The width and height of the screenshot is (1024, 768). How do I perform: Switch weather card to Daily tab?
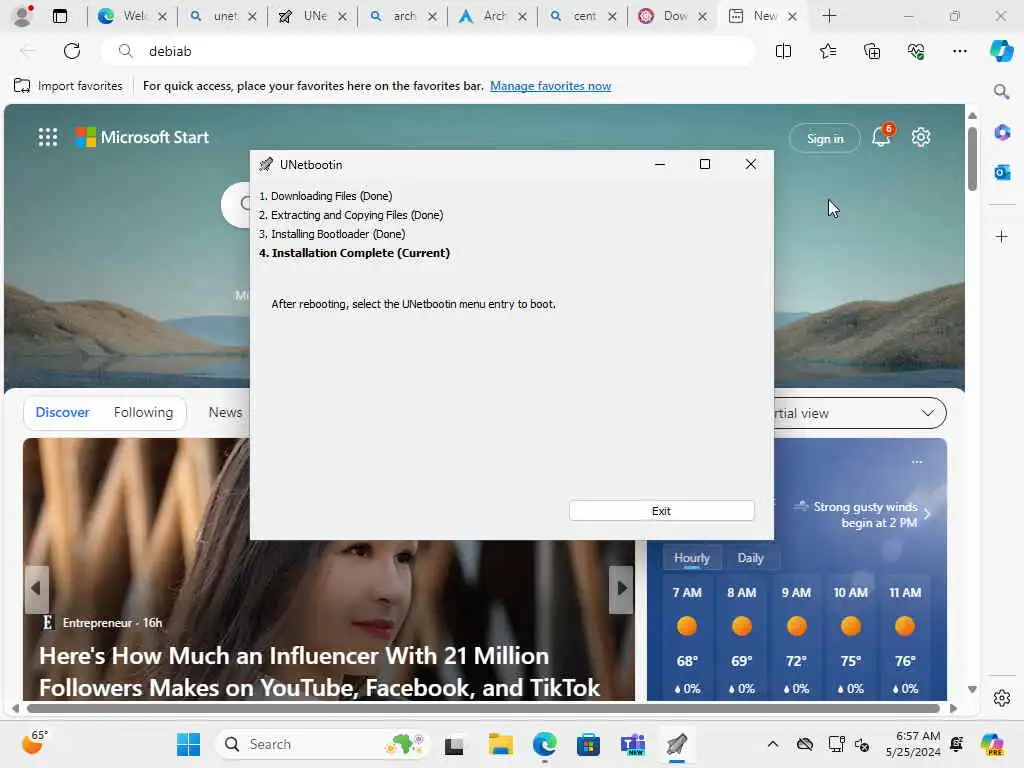pyautogui.click(x=750, y=558)
